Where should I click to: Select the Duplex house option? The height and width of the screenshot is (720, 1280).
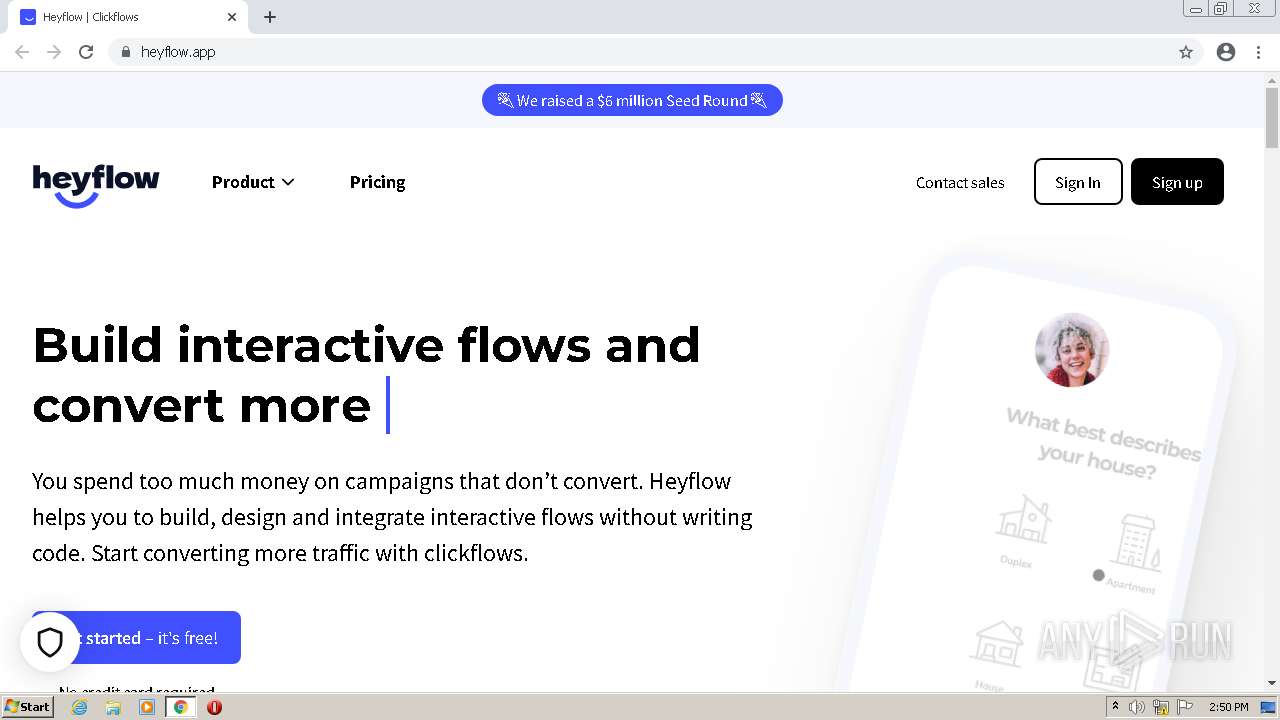[x=1022, y=531]
